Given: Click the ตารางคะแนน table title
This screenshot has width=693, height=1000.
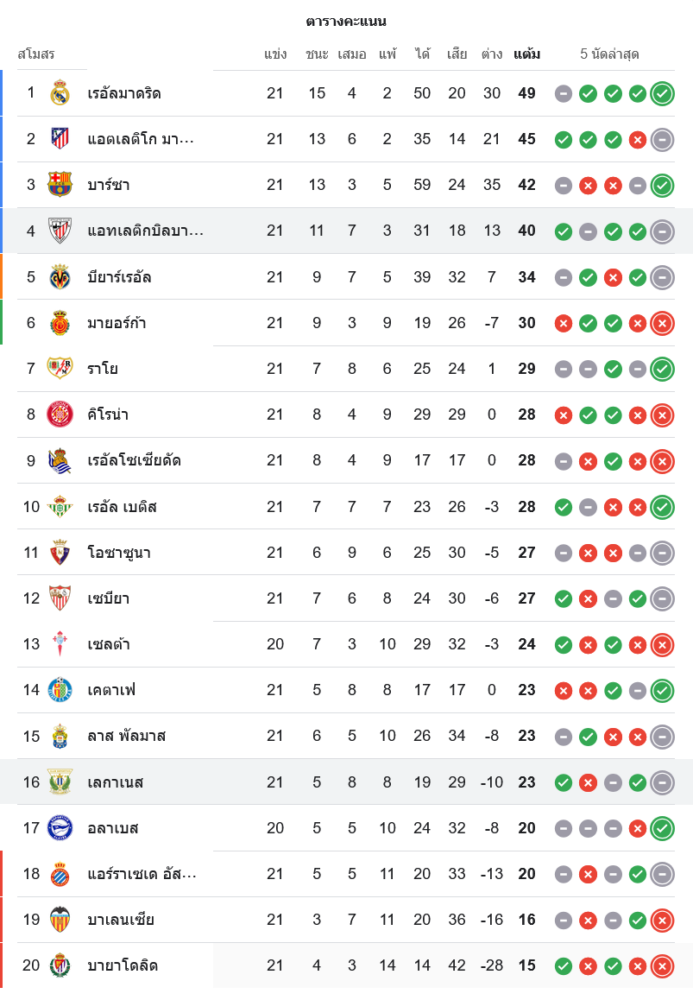Looking at the screenshot, I should (x=346, y=21).
